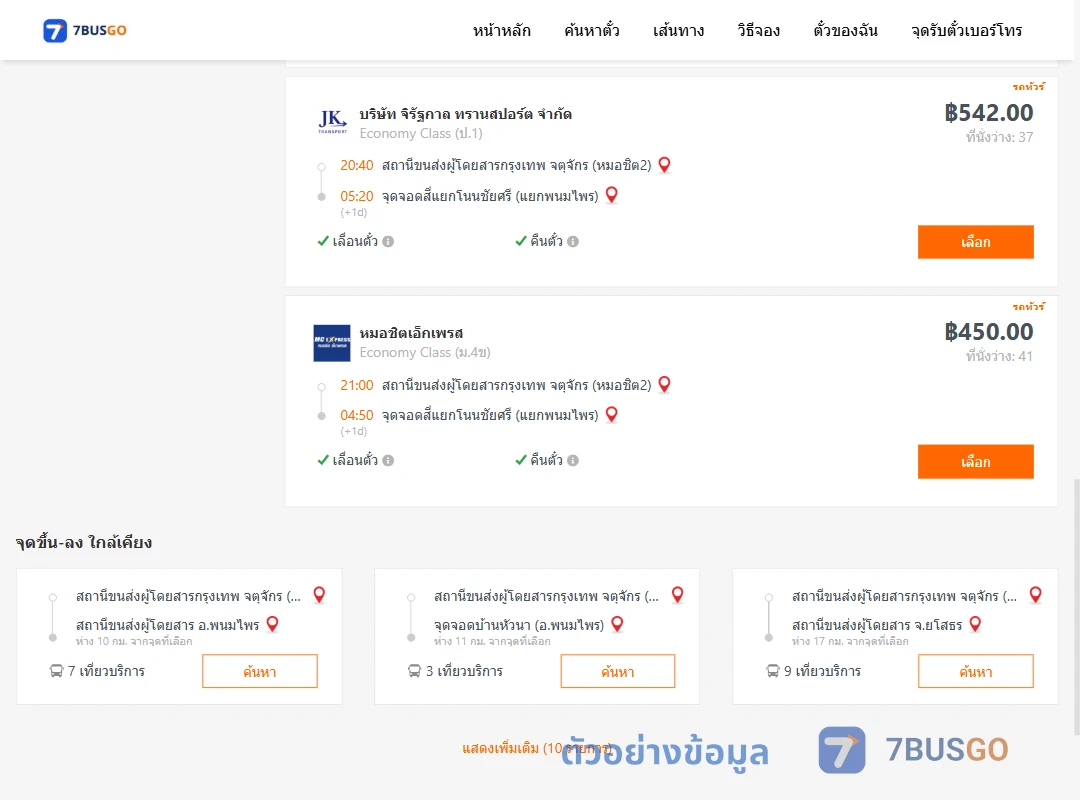This screenshot has height=800, width=1080.
Task: Click the 21:00 departure time
Action: coord(357,385)
